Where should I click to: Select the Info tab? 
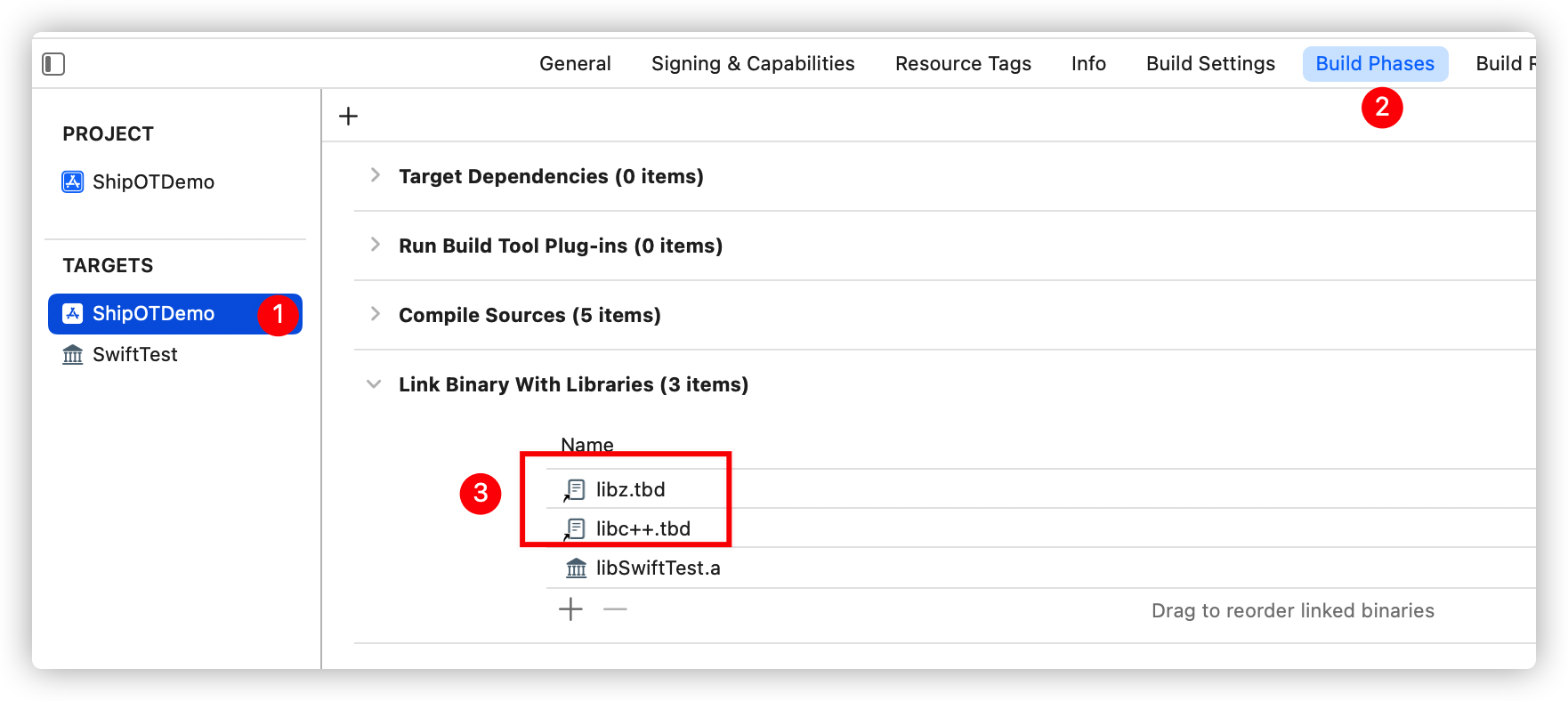point(1088,64)
